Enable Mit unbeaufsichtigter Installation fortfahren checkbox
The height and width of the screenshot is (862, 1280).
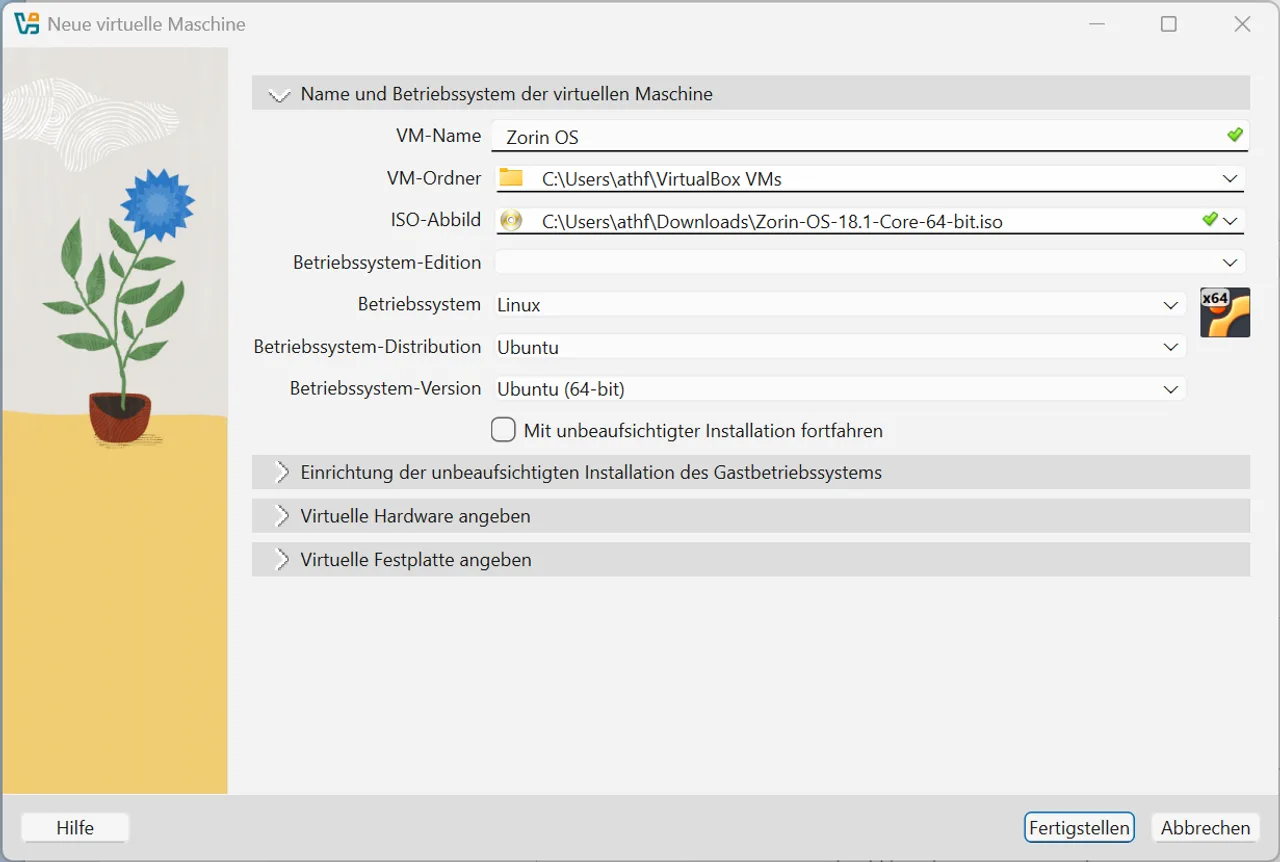pos(503,430)
